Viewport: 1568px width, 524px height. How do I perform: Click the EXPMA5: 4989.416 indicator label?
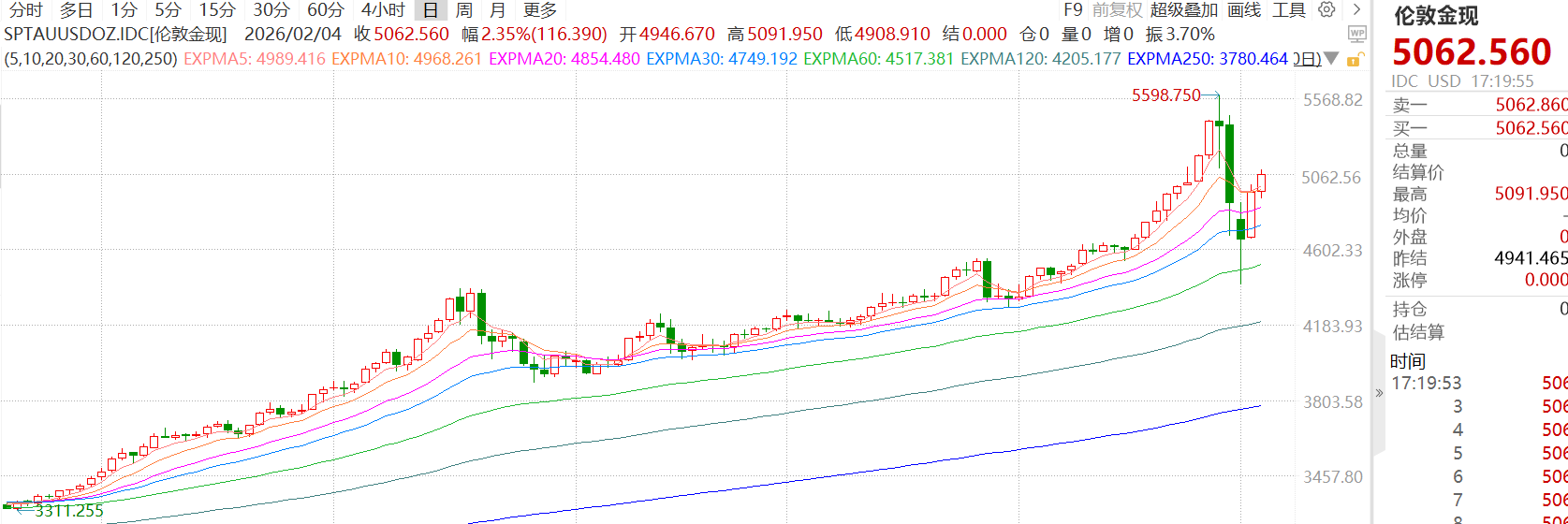click(x=255, y=59)
